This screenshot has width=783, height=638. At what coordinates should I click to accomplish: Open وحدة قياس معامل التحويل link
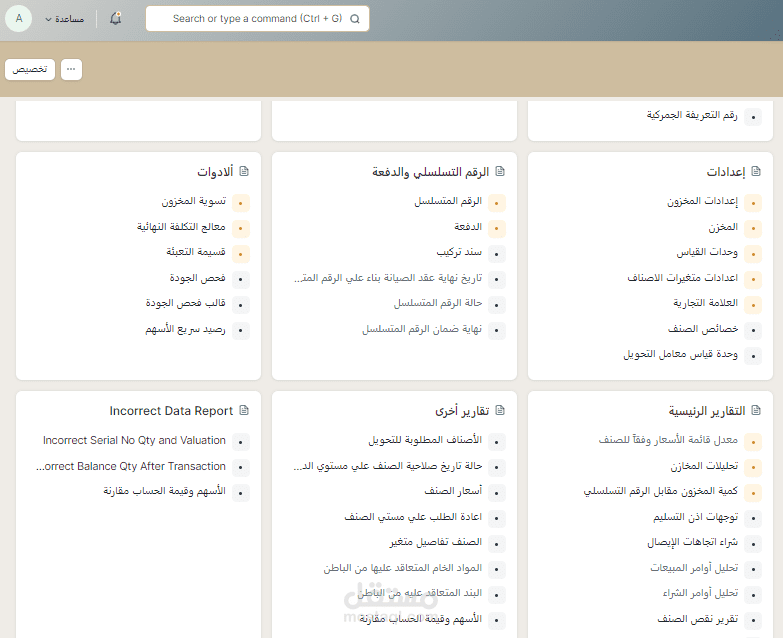coord(681,354)
